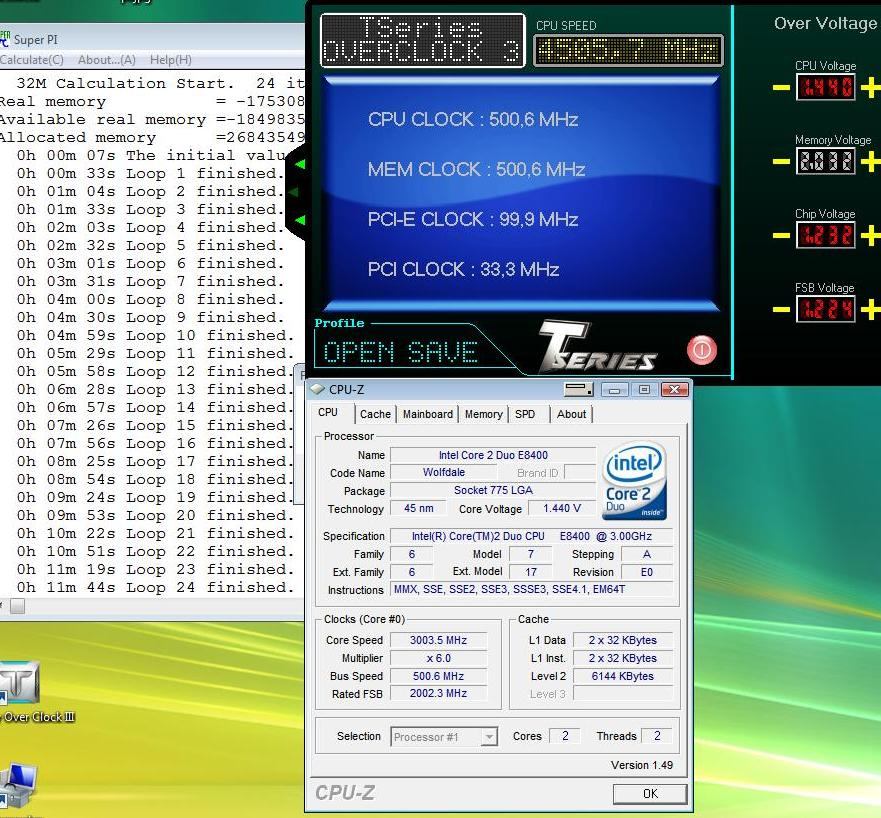881x818 pixels.
Task: Click the Instructions field MMX, SSE list
Action: click(532, 589)
